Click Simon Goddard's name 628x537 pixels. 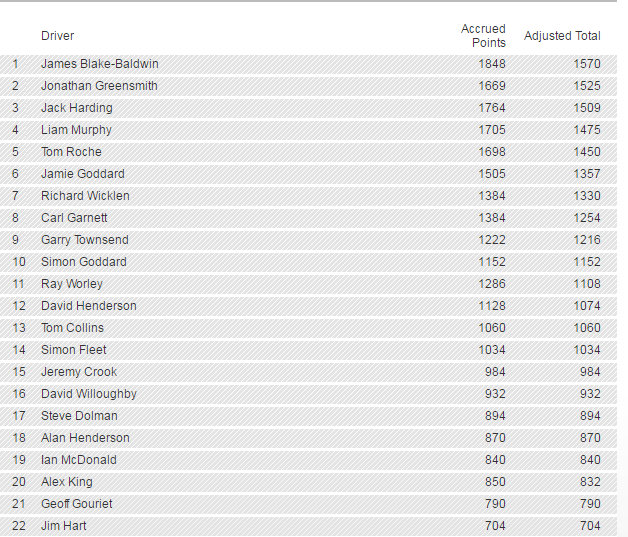(x=84, y=262)
